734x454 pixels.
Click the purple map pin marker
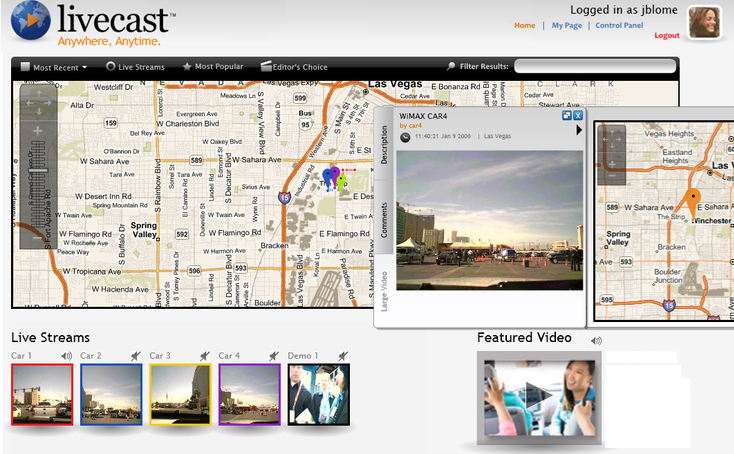(335, 174)
